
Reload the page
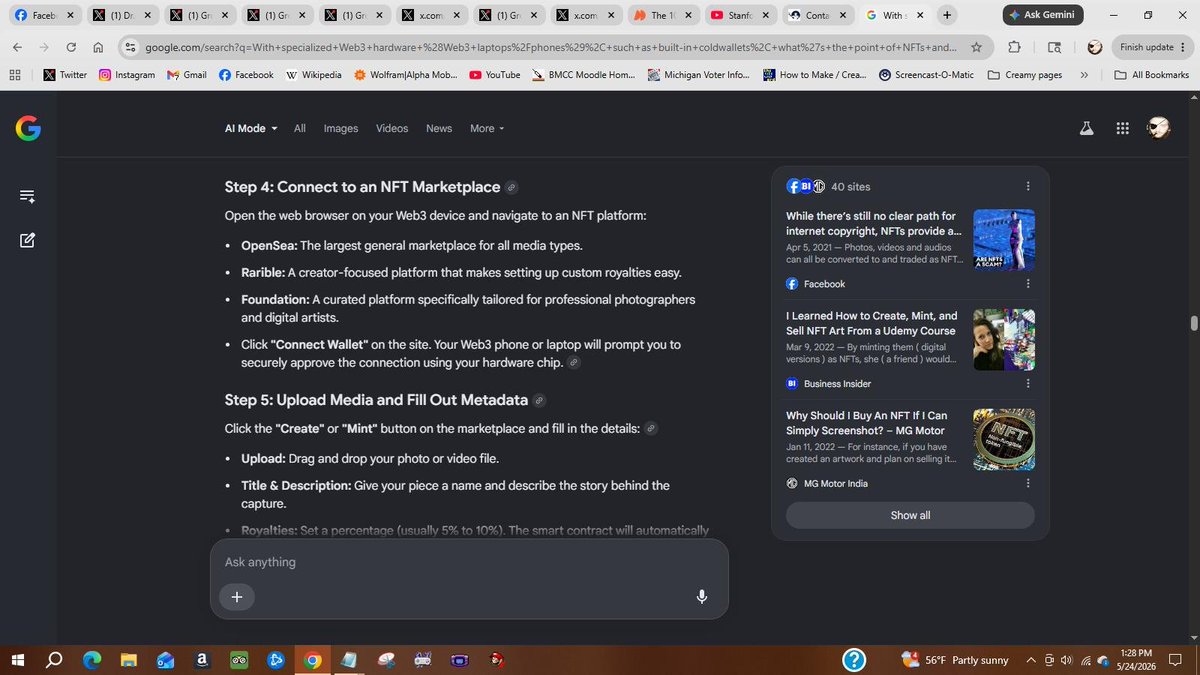[x=71, y=47]
